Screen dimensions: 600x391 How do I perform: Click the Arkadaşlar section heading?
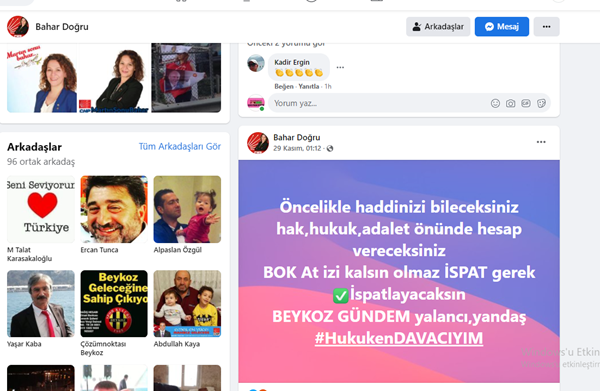[34, 147]
